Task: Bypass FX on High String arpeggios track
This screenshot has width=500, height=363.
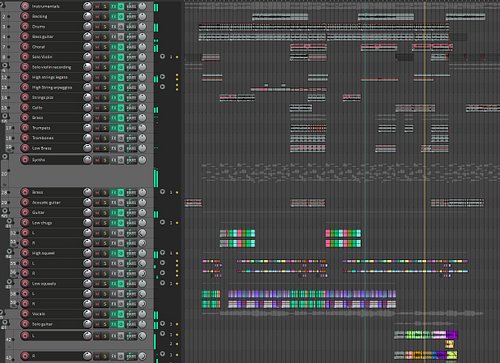Action: [121, 87]
